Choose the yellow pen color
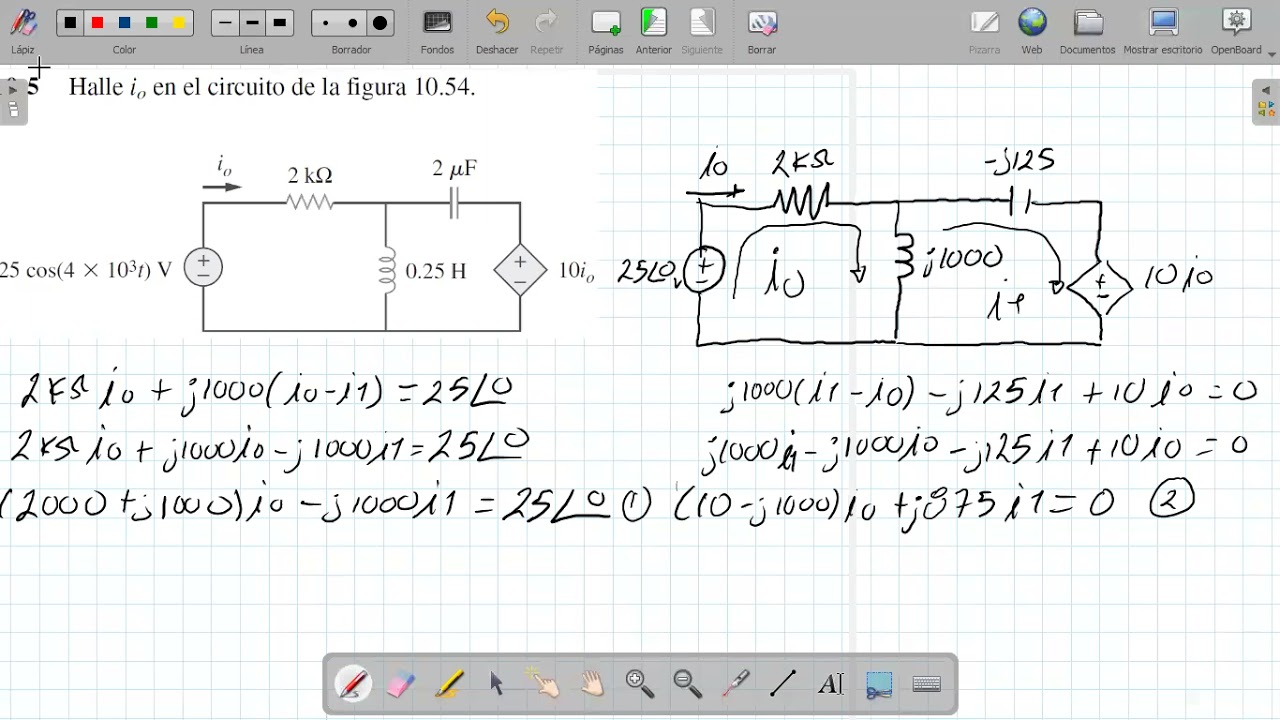Viewport: 1280px width, 720px height. coord(178,23)
